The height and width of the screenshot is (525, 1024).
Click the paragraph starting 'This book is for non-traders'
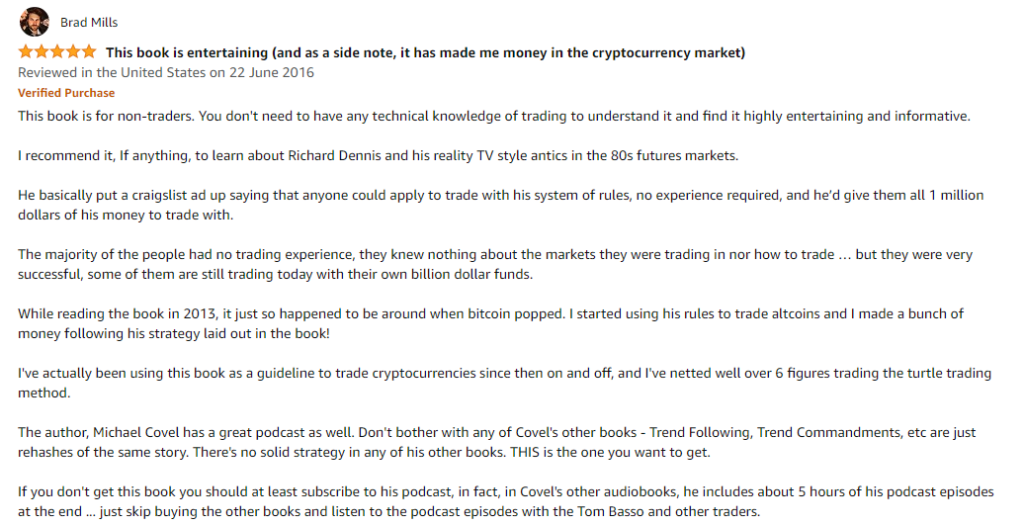(x=494, y=116)
